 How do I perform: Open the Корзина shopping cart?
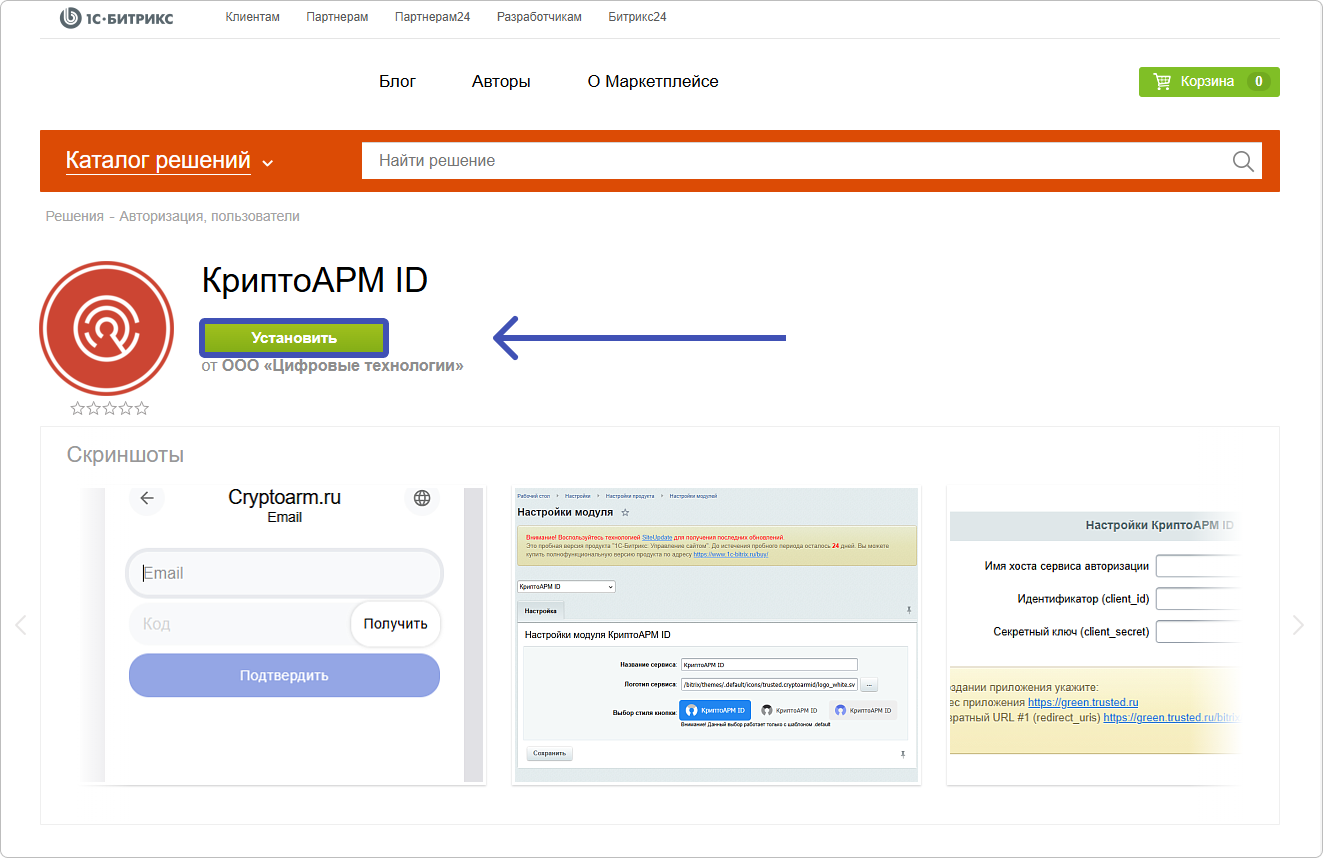[1209, 82]
